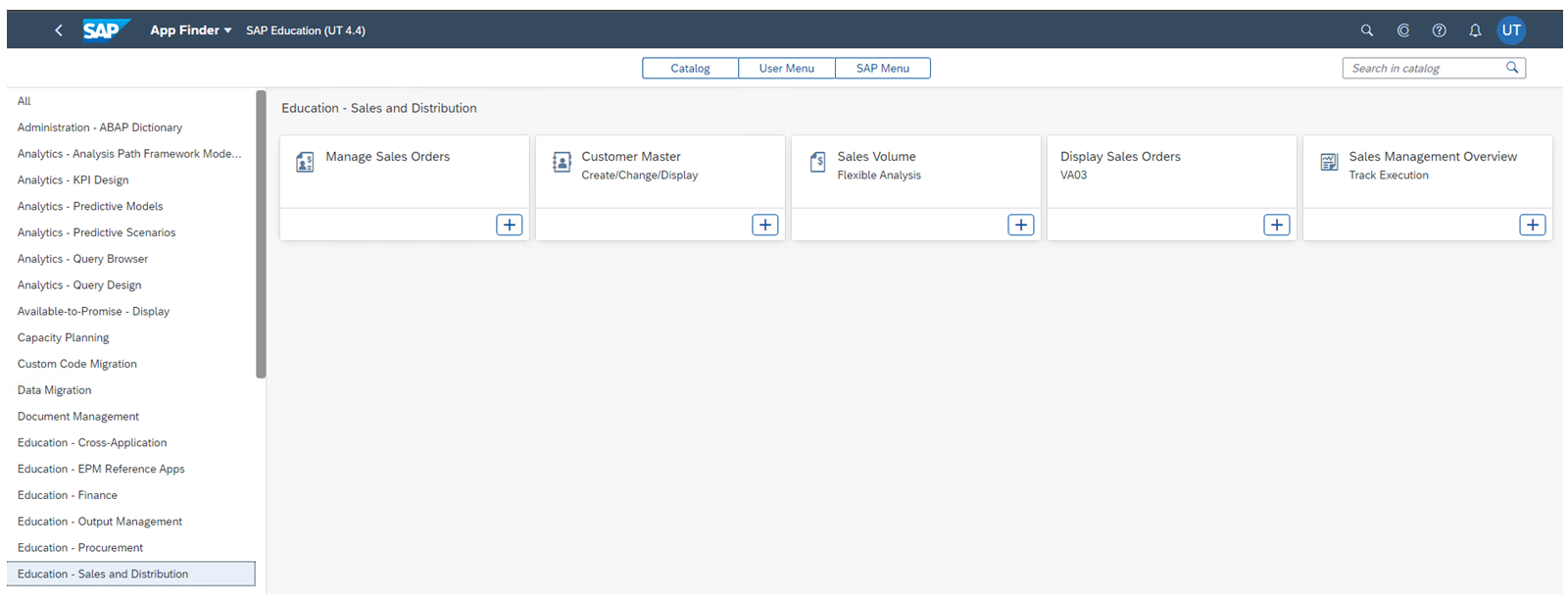This screenshot has width=1568, height=604.
Task: Select Analytics - Query Browser catalog
Action: pos(130,259)
